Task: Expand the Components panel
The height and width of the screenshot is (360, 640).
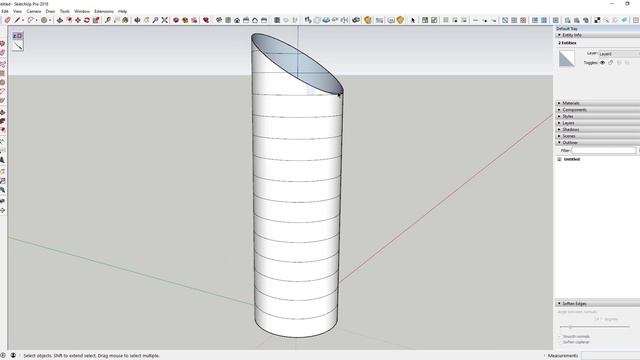Action: pos(559,110)
